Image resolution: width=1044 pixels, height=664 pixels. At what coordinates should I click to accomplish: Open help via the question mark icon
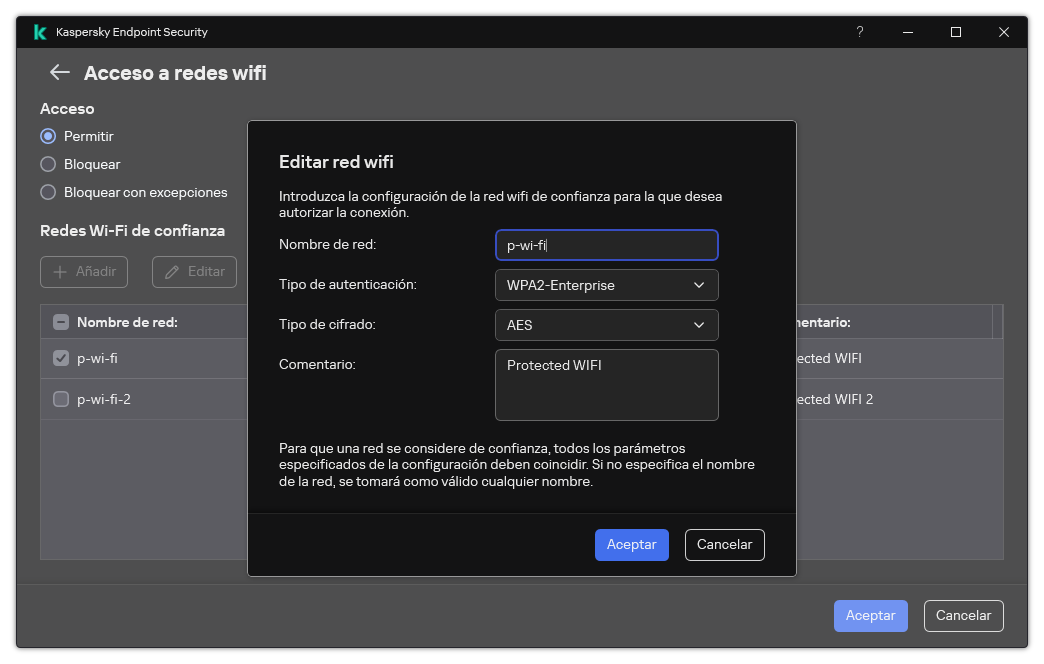click(x=859, y=32)
